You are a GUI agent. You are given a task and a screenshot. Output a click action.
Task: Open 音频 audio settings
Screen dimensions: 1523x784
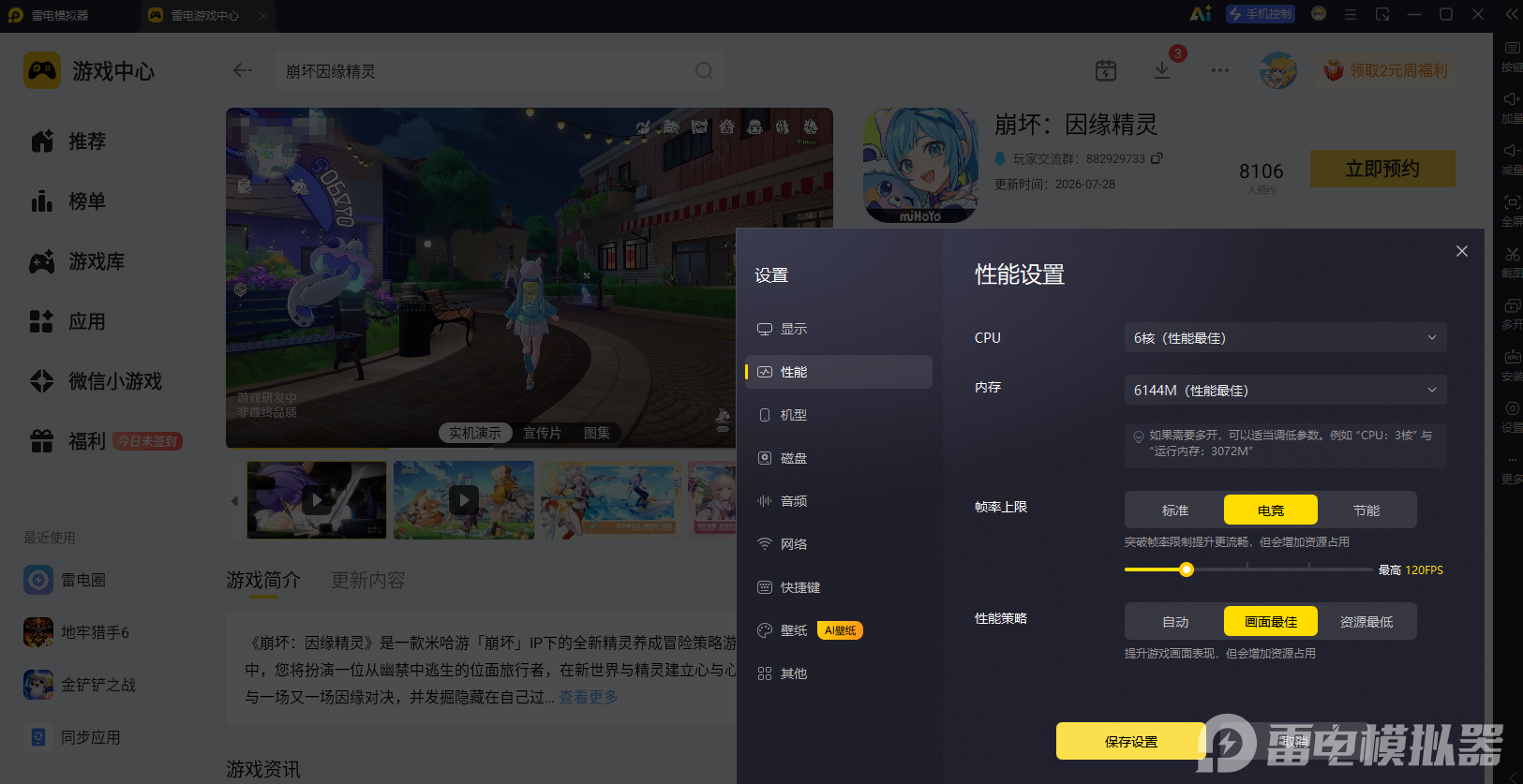(x=839, y=501)
